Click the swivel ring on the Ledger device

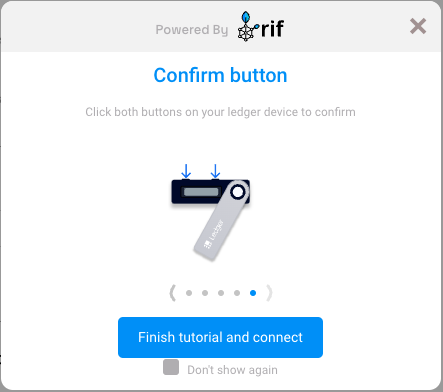(x=238, y=192)
